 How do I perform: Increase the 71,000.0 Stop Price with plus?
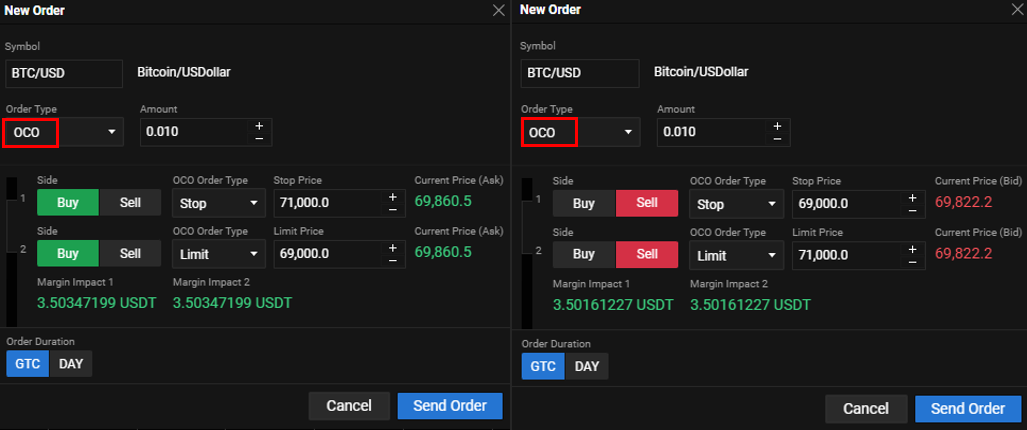393,196
